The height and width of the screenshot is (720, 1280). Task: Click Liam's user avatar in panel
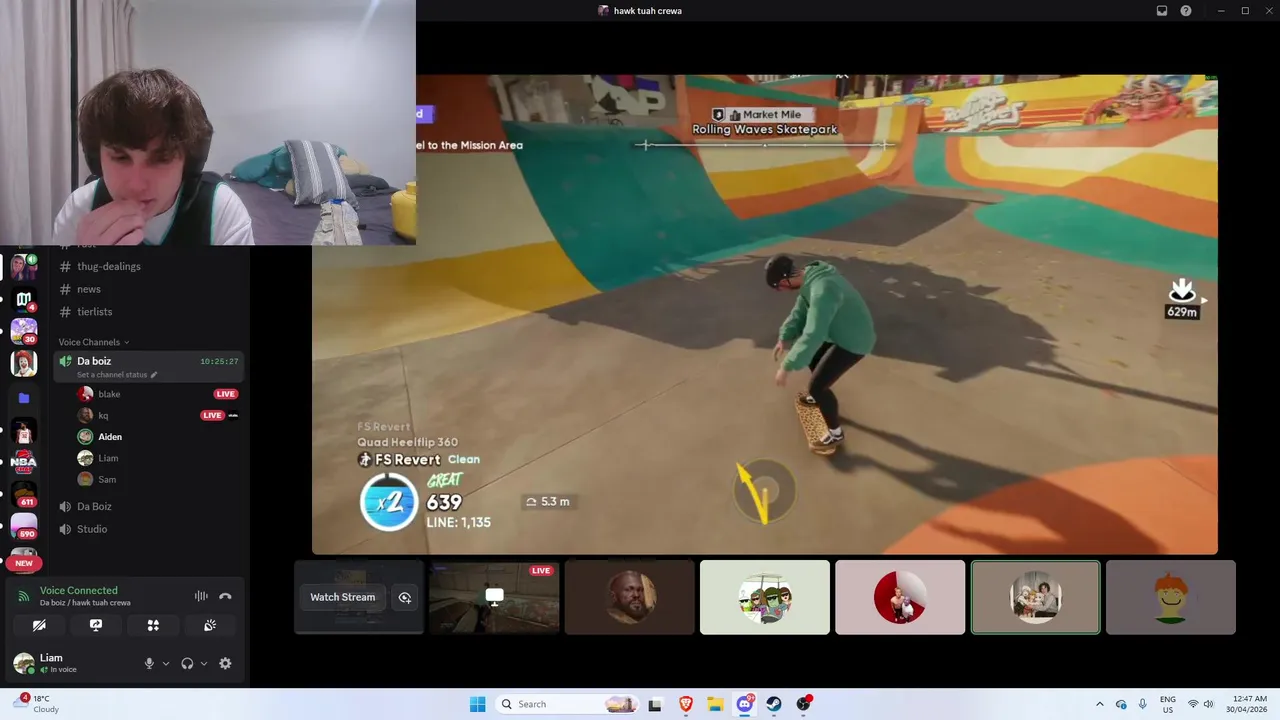[23, 663]
